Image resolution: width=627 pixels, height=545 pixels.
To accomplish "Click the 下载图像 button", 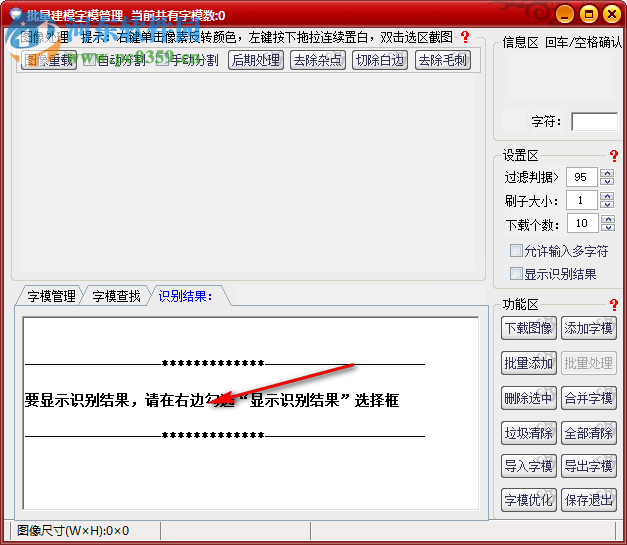I will [529, 328].
